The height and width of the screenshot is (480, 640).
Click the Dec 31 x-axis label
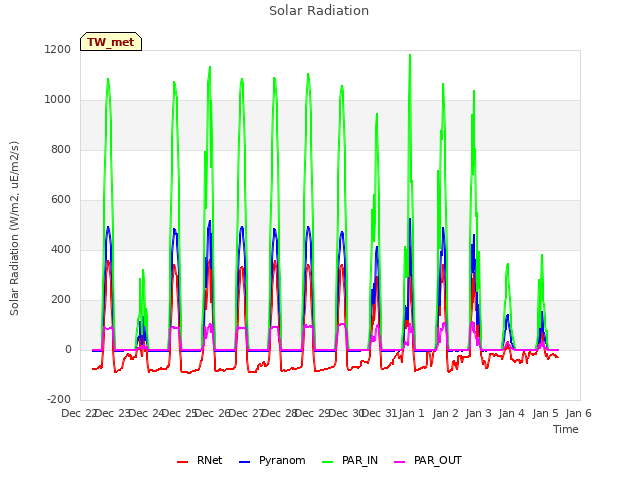click(379, 413)
